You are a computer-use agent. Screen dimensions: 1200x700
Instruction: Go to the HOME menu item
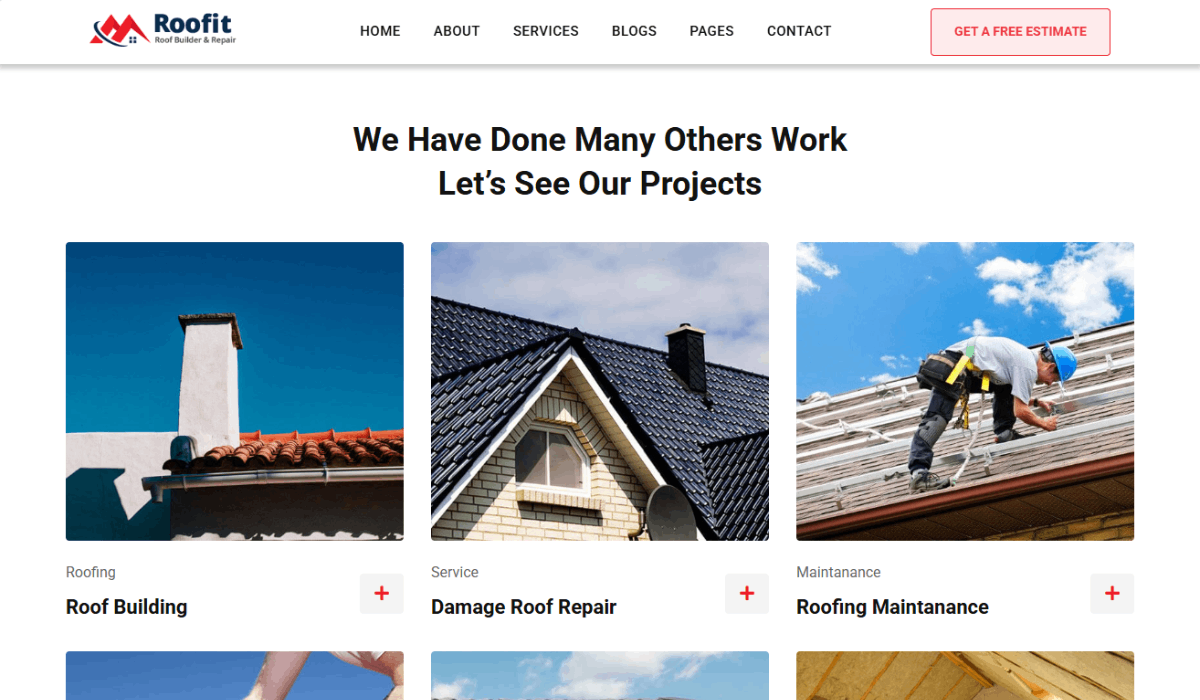(x=380, y=31)
